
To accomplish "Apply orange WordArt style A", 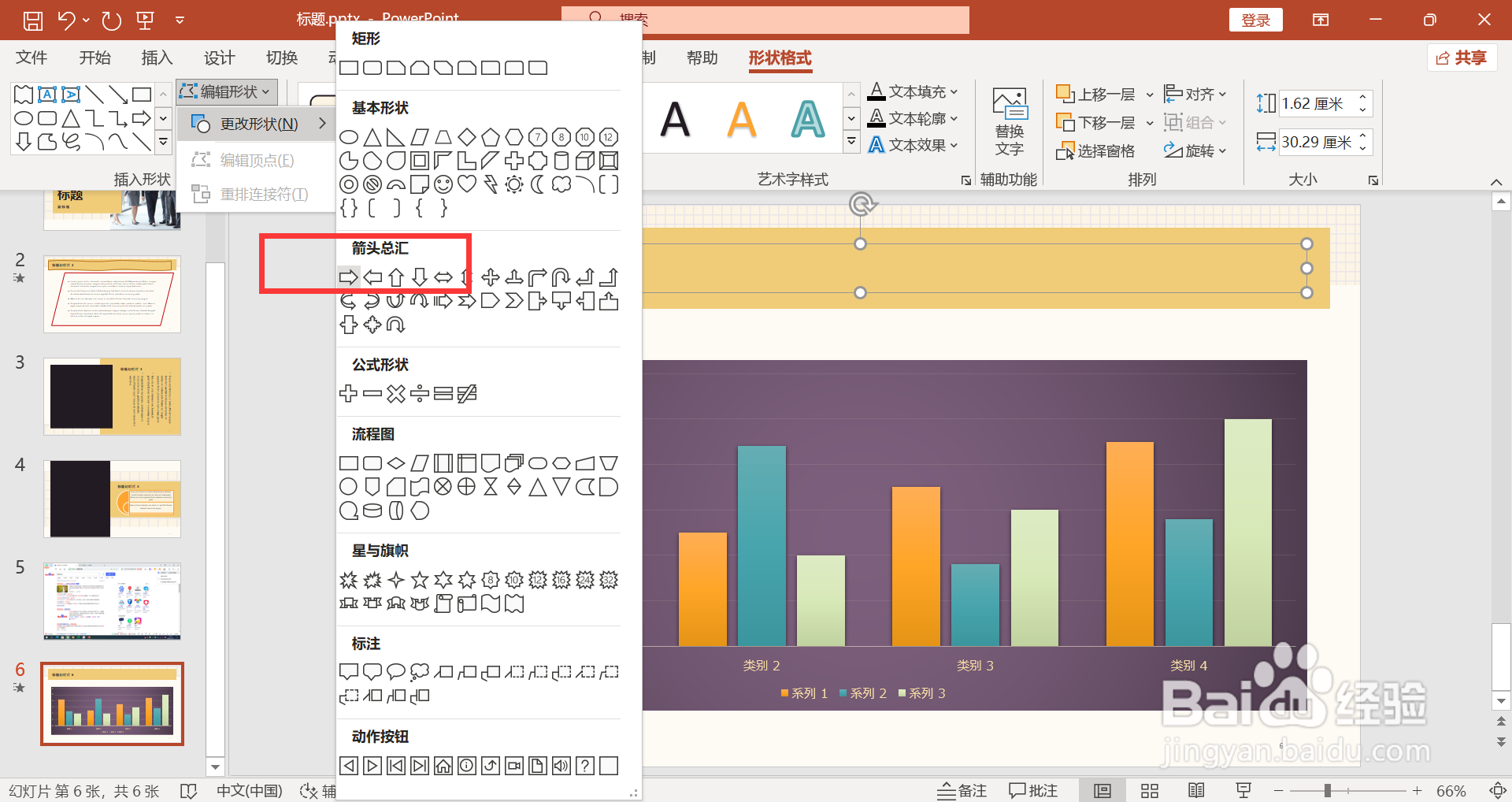I will (741, 120).
